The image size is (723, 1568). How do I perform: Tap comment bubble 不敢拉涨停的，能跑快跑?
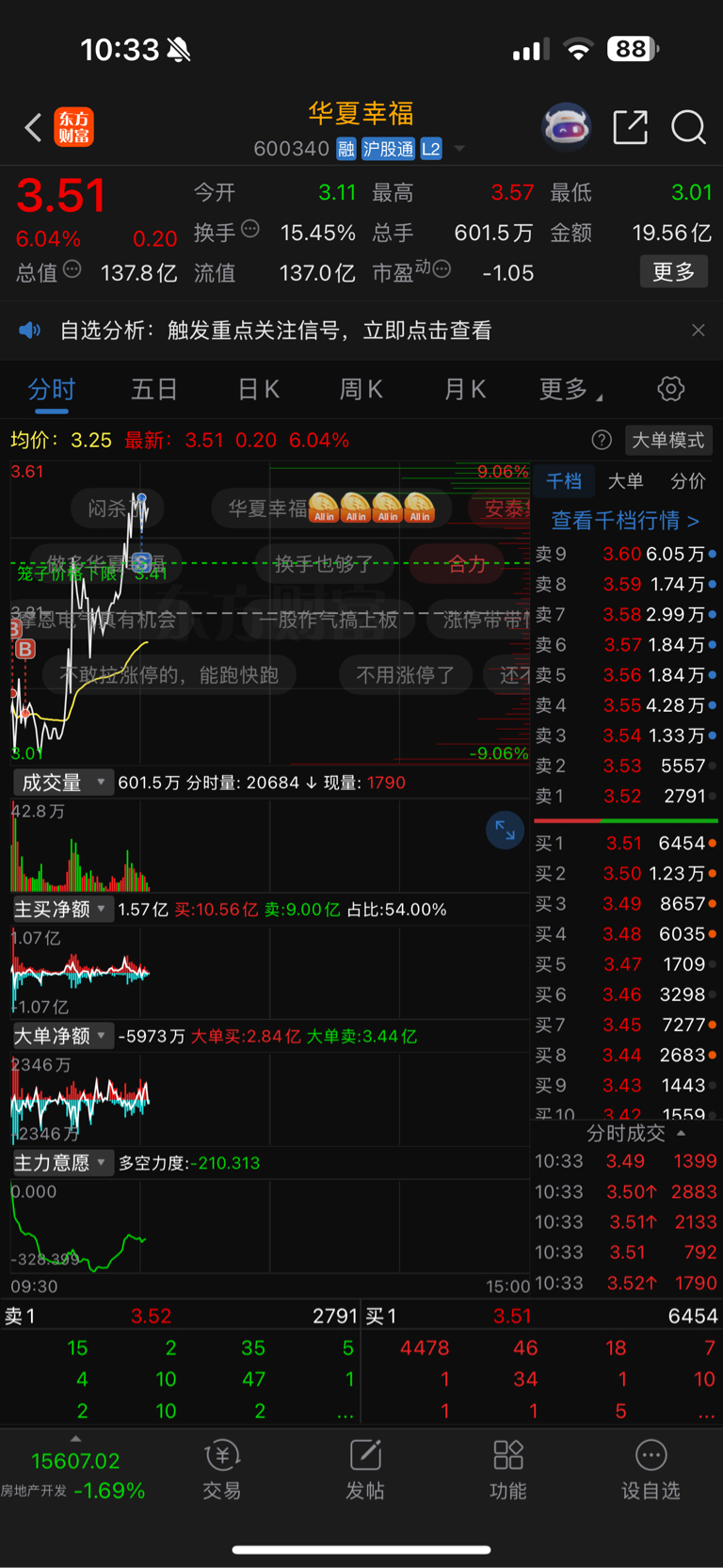[169, 674]
